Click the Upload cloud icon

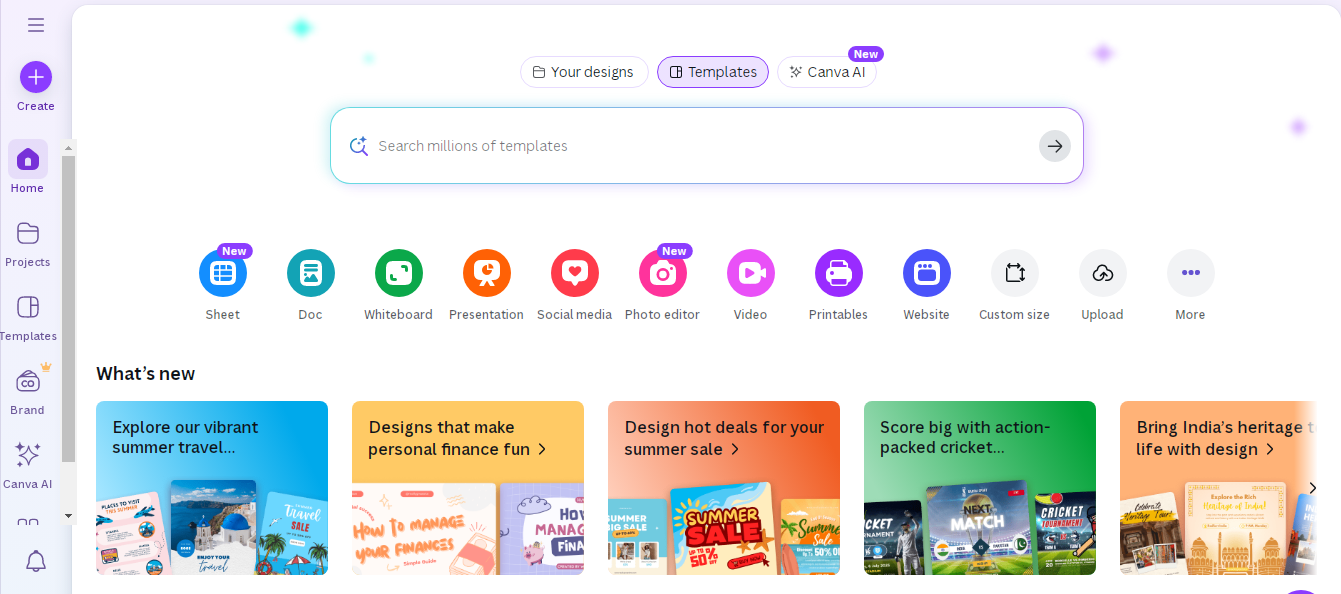(x=1102, y=273)
